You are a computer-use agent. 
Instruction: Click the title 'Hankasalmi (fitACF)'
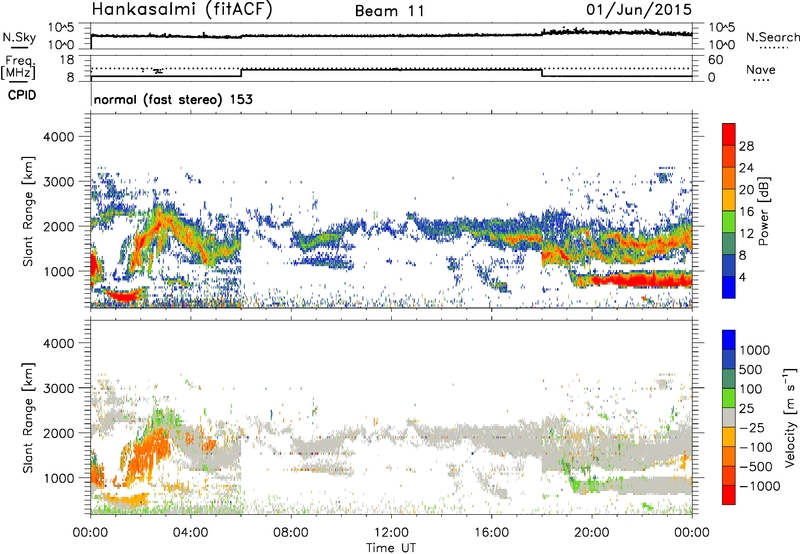click(182, 10)
